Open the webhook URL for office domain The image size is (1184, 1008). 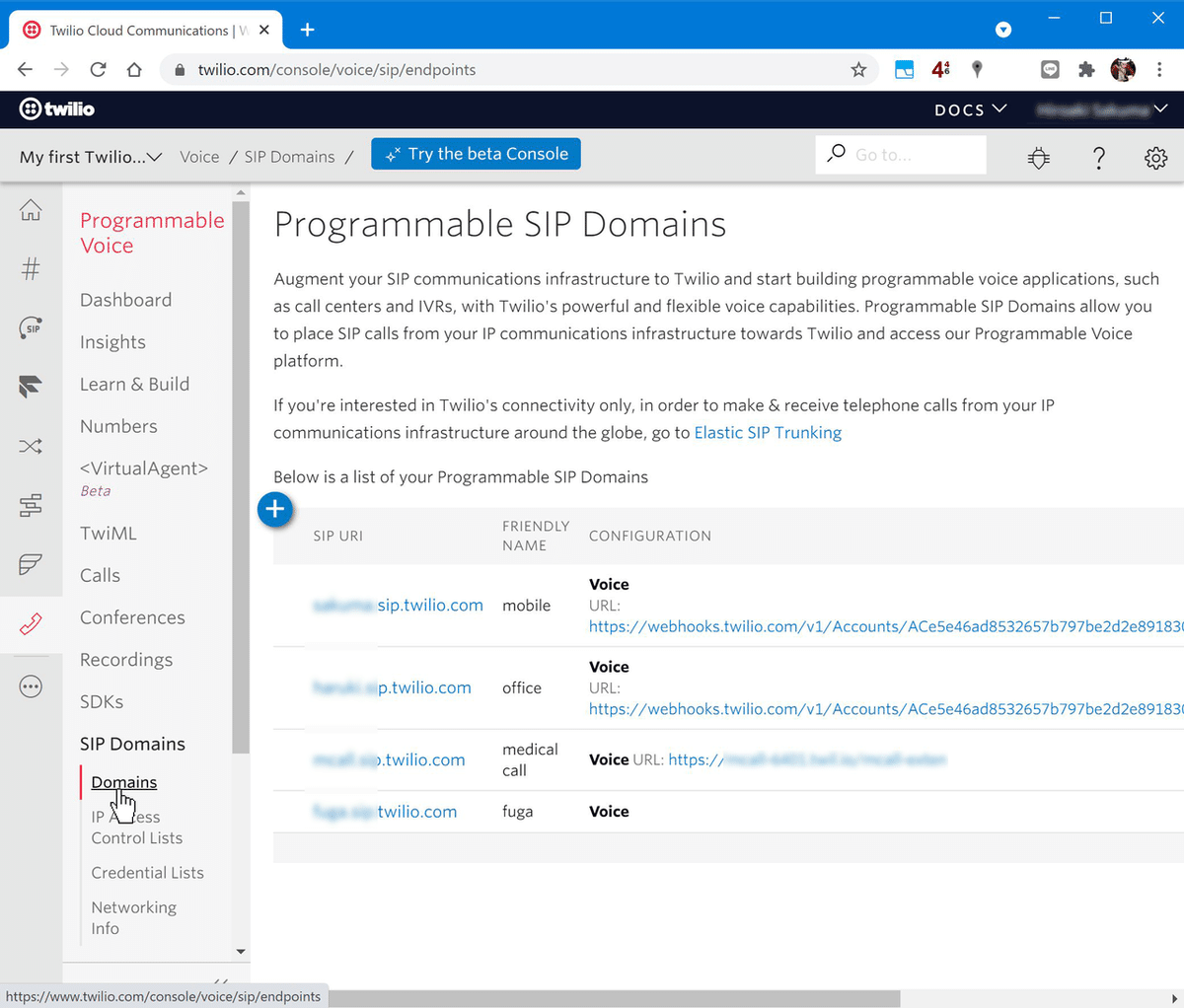(886, 709)
